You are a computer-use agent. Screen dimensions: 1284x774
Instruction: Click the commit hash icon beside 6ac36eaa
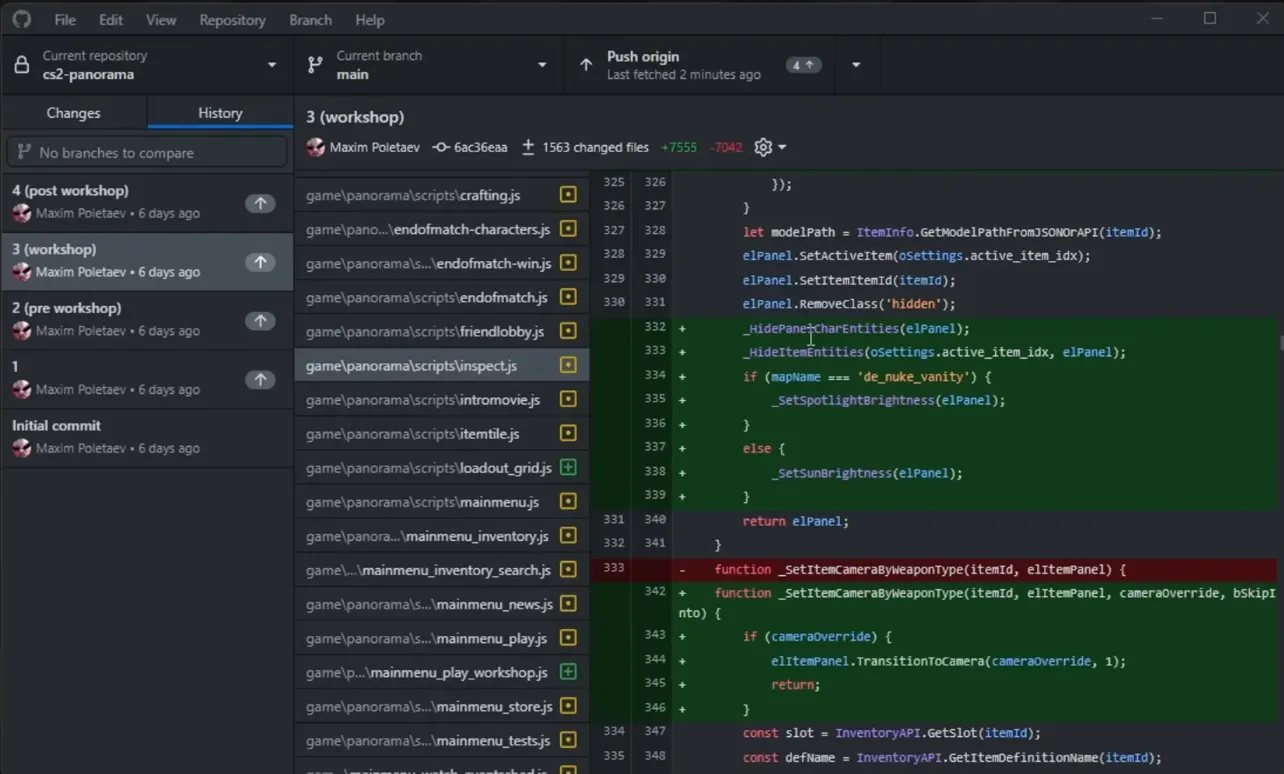pos(441,147)
